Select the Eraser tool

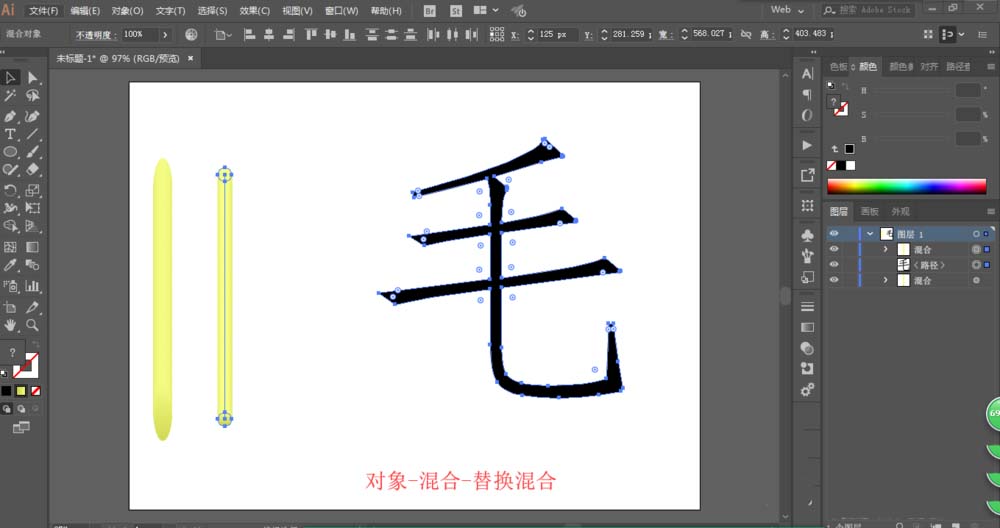click(x=33, y=170)
